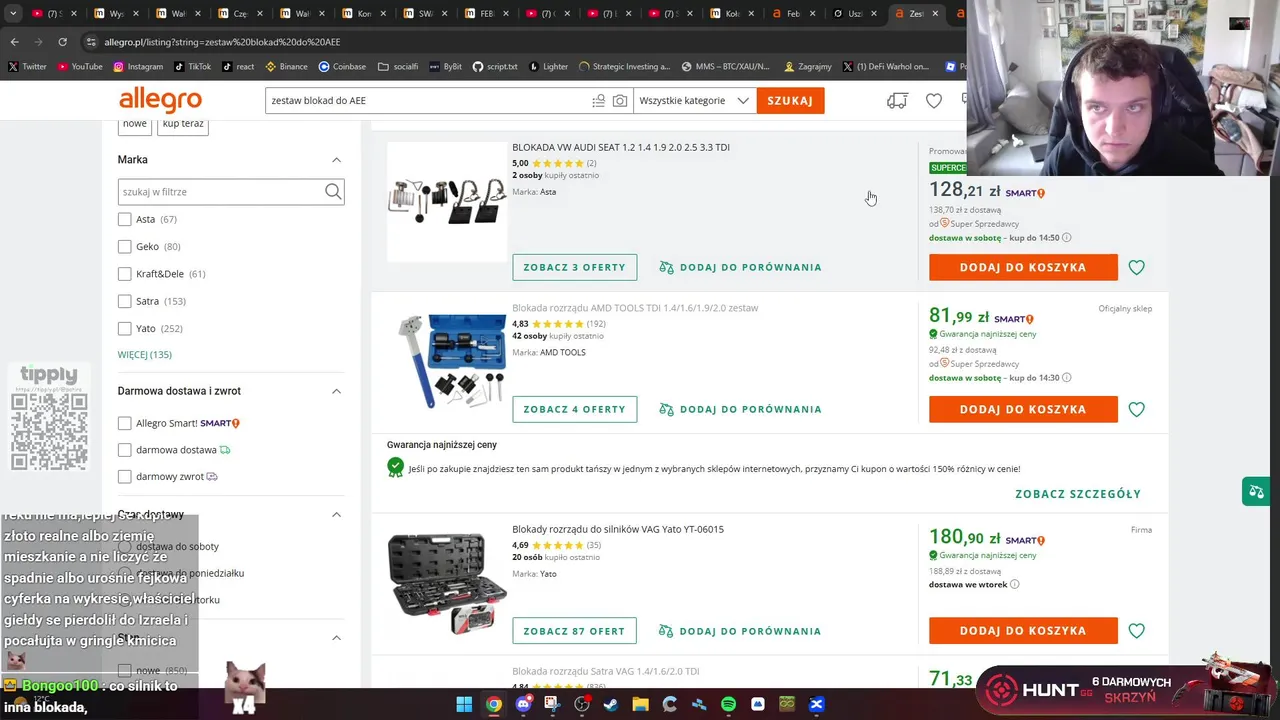Click the Twitter bookmark in bookmarks bar
Image resolution: width=1280 pixels, height=720 pixels.
27,67
